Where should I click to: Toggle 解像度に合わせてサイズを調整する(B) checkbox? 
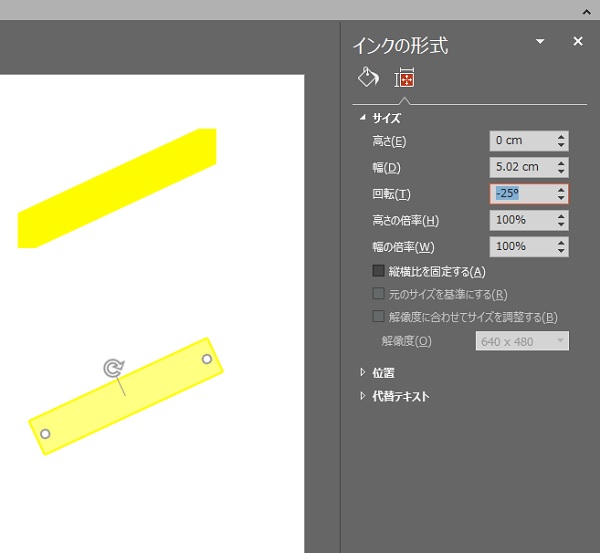pyautogui.click(x=378, y=316)
